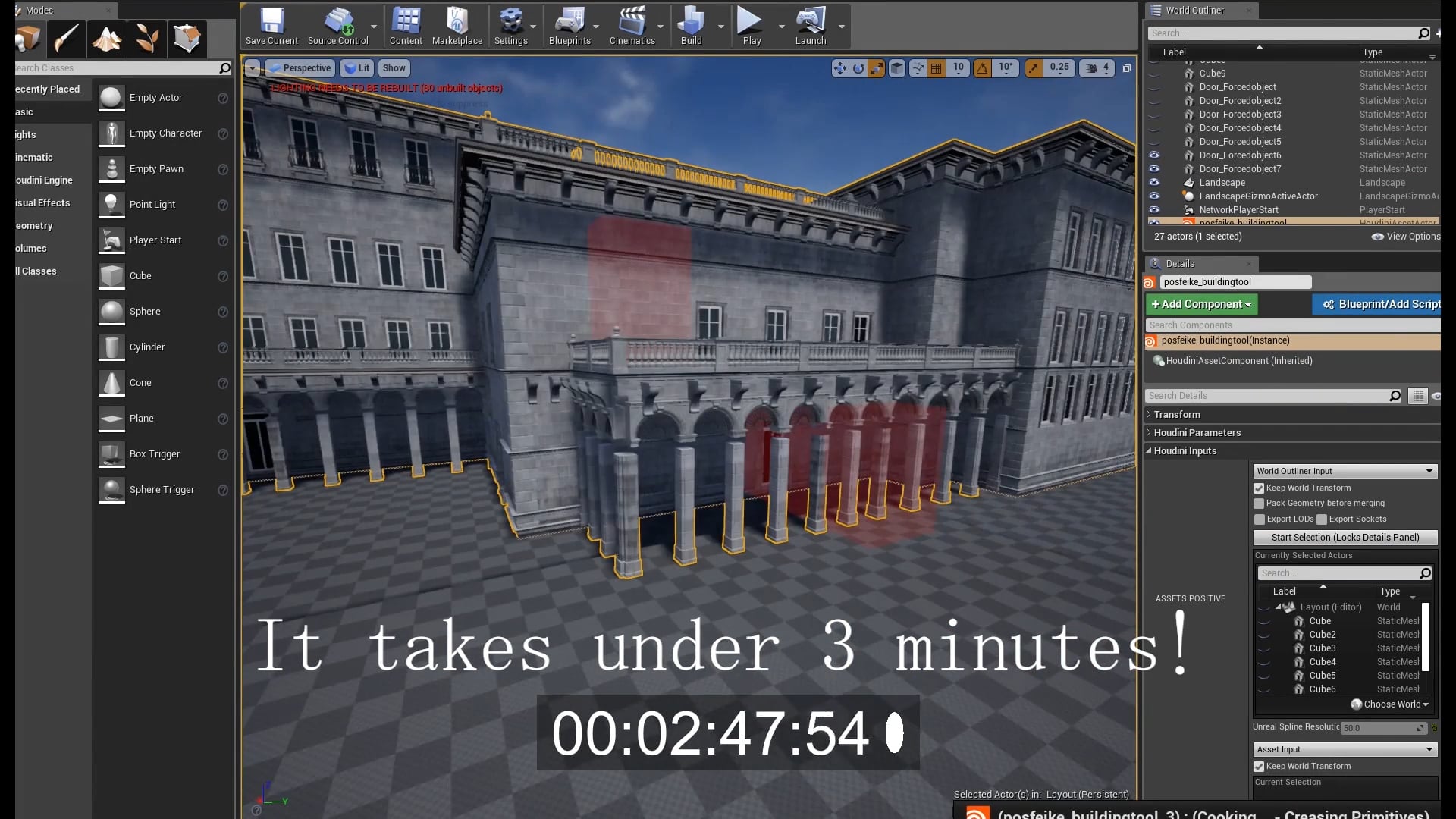Open Source Control from the toolbar
Viewport: 1456px width, 819px height.
tap(337, 27)
